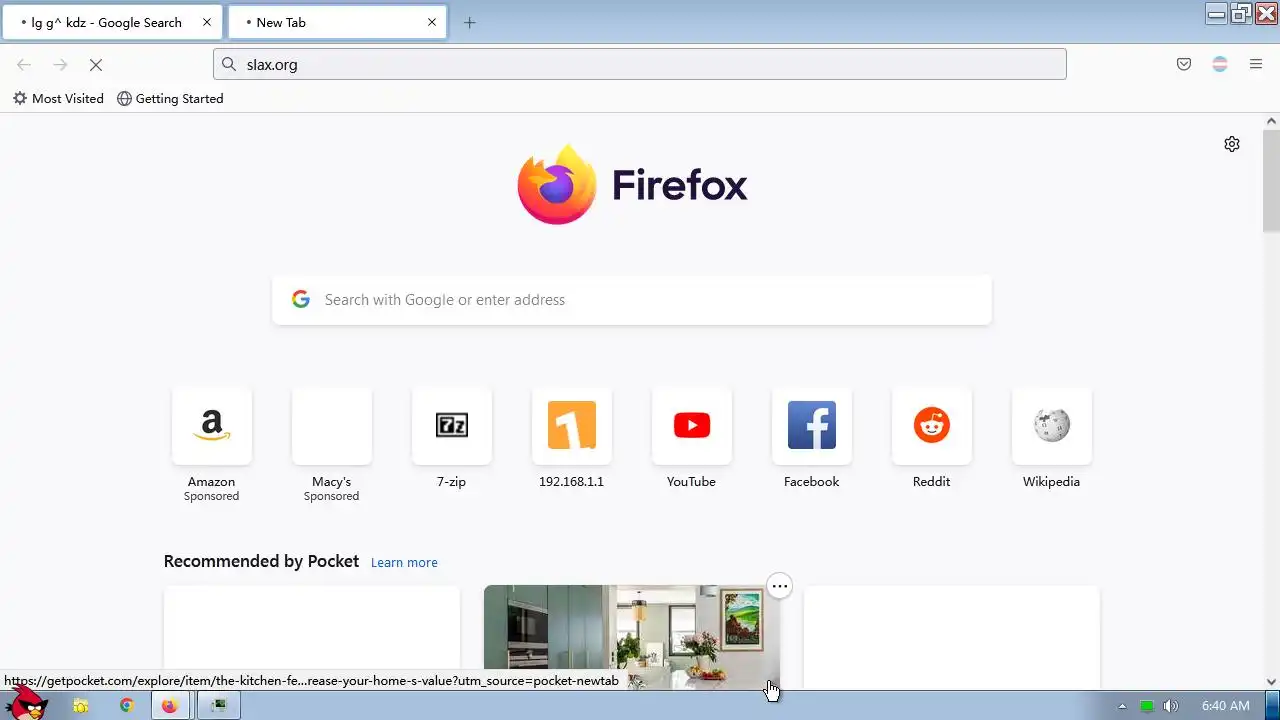
Task: Open a new tab with plus
Action: pyautogui.click(x=470, y=22)
